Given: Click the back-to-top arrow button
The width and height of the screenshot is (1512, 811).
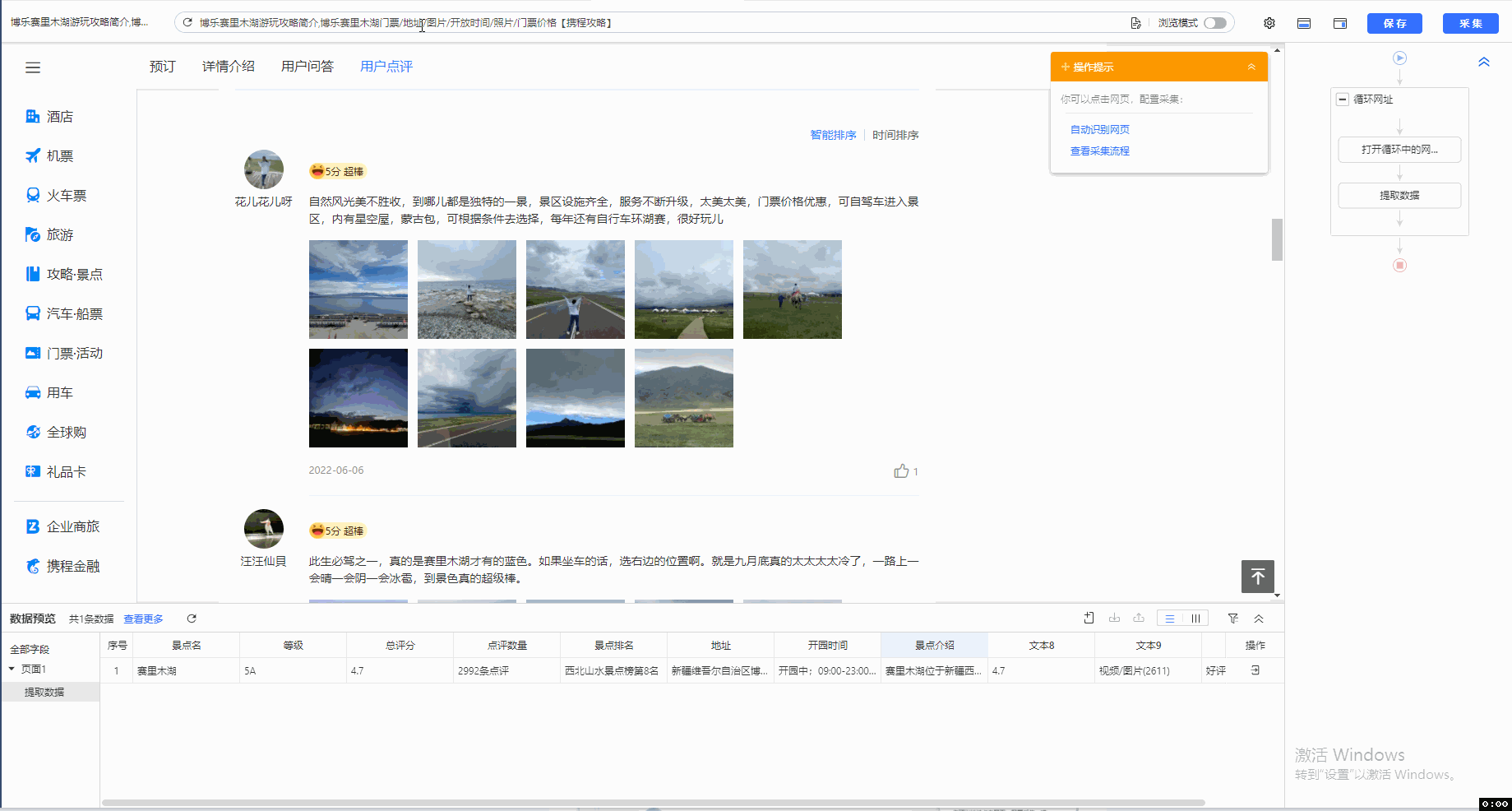Looking at the screenshot, I should click(x=1258, y=577).
